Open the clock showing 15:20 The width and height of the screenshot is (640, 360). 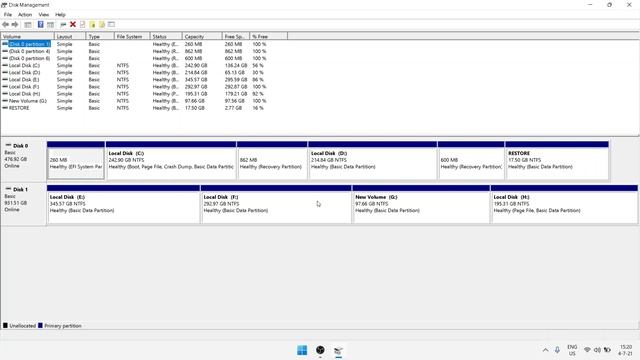[625, 350]
